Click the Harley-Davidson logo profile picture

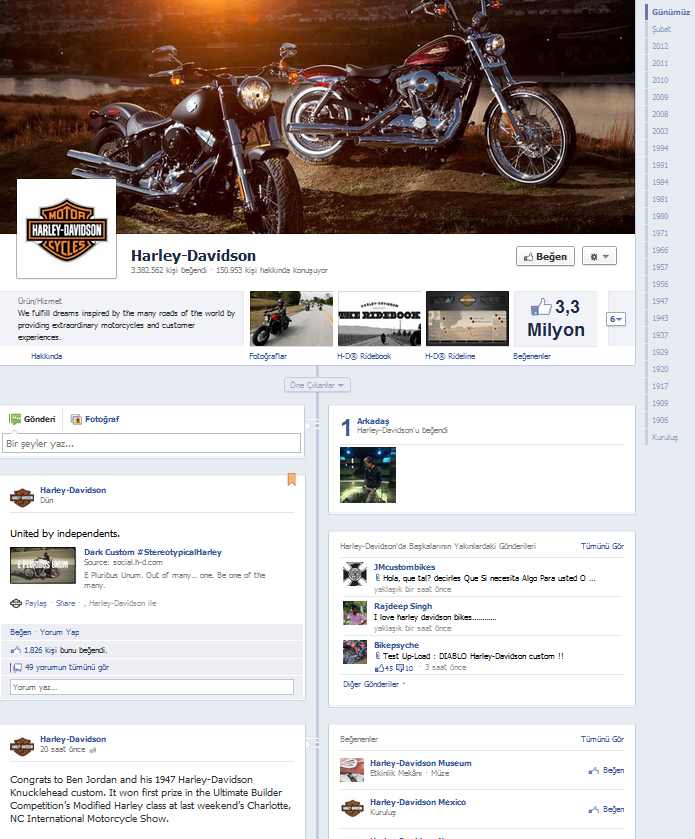point(66,228)
